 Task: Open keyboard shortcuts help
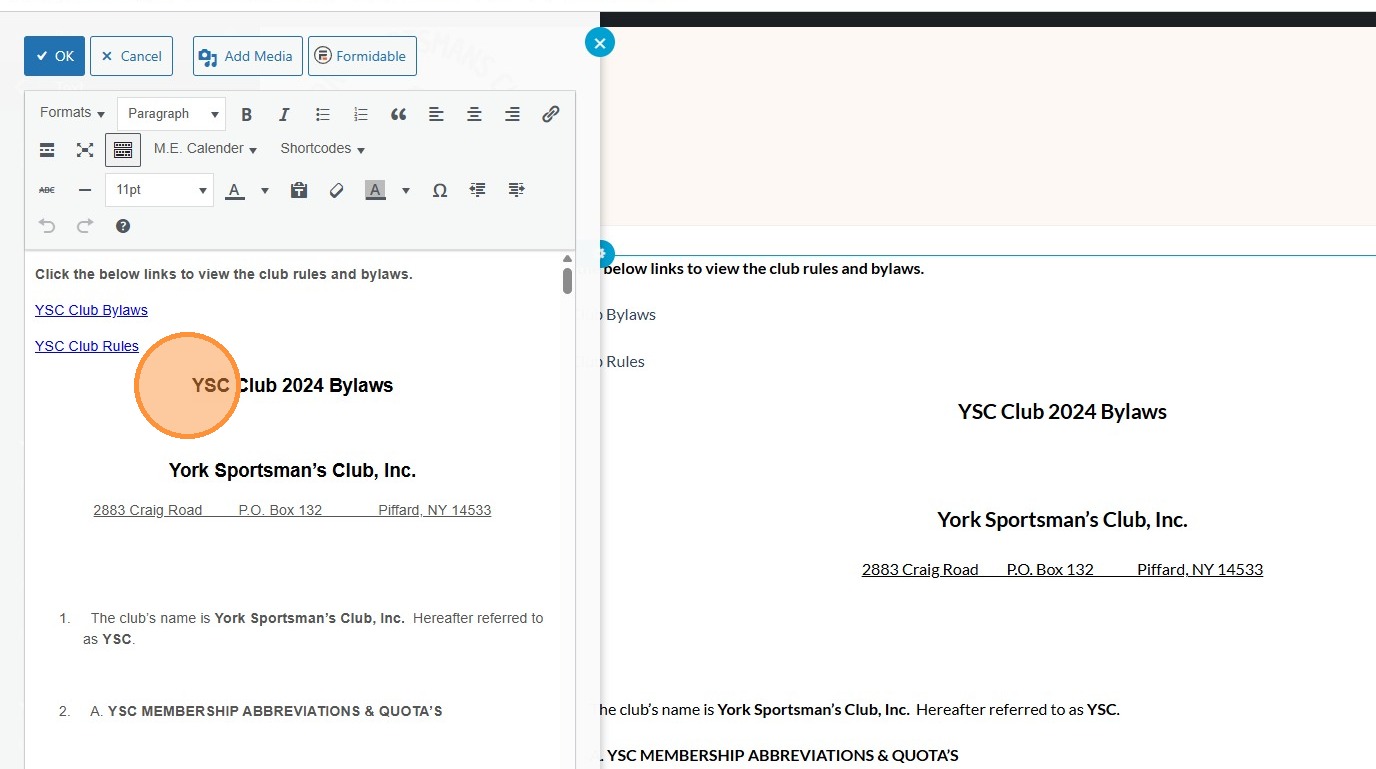[x=123, y=226]
